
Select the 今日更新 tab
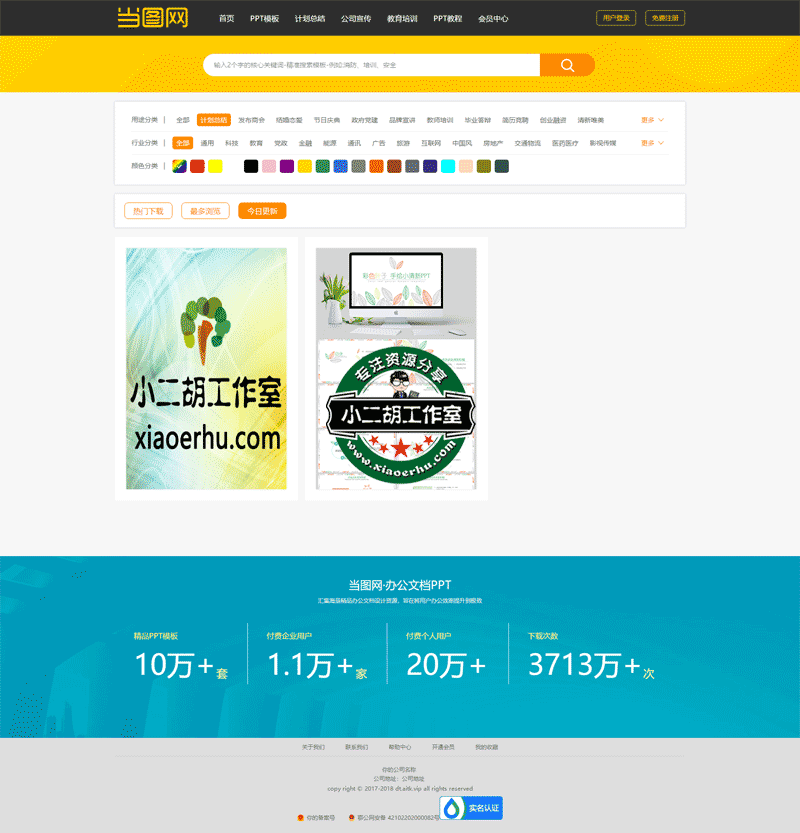[261, 211]
